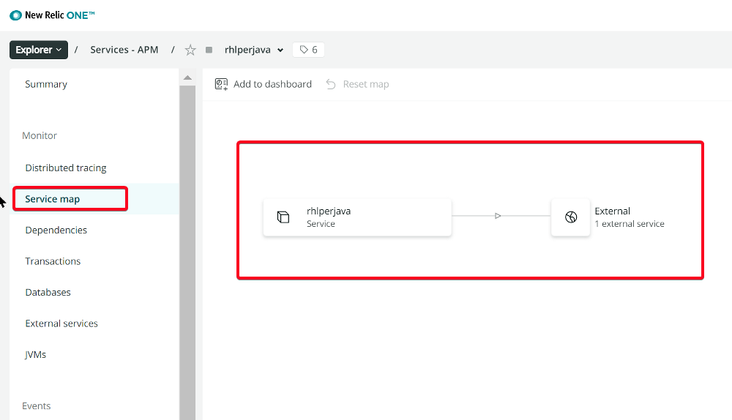The width and height of the screenshot is (732, 420).
Task: Click the Add to dashboard icon
Action: click(221, 84)
